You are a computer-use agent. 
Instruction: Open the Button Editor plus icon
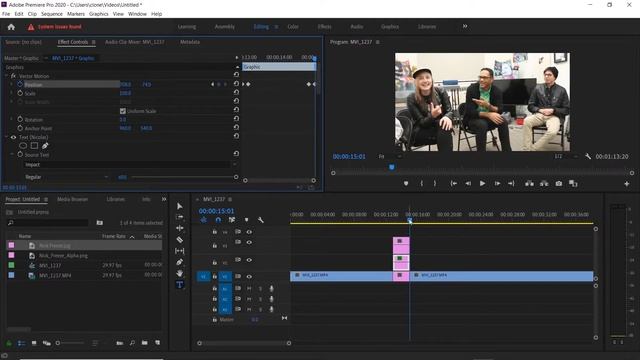click(x=627, y=184)
